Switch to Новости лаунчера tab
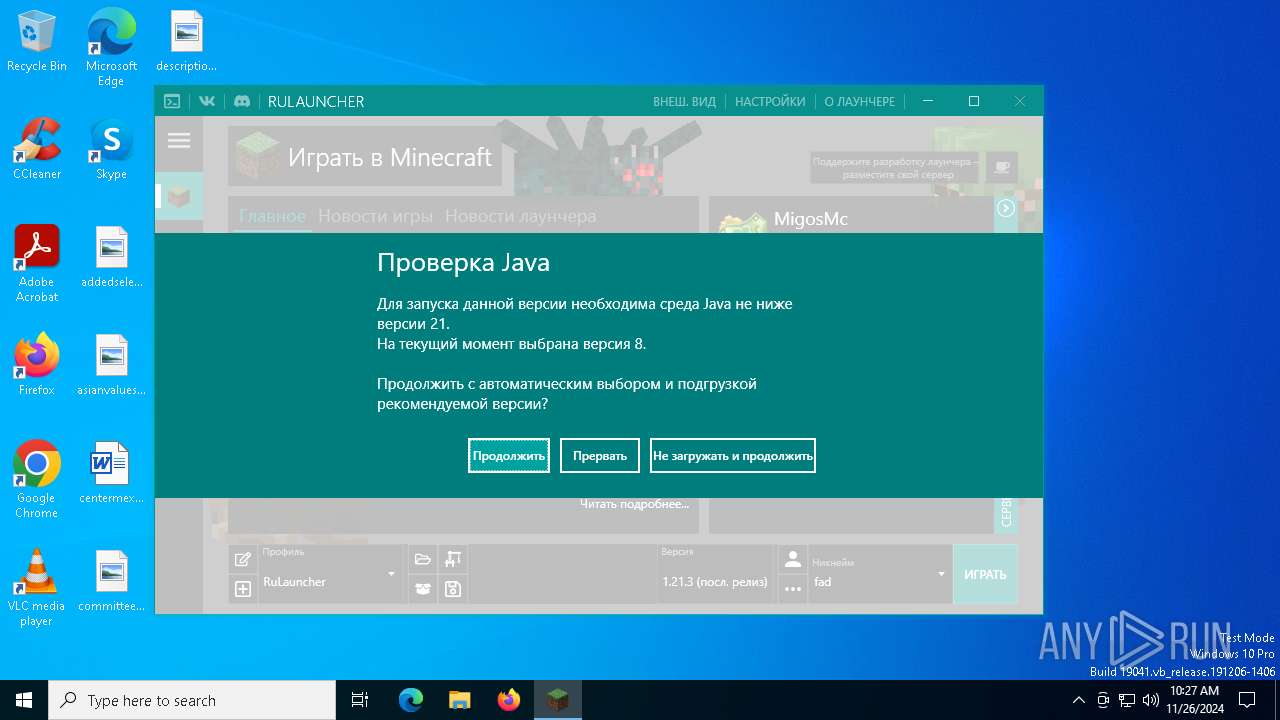Screen dimensions: 1280x720 [520, 216]
